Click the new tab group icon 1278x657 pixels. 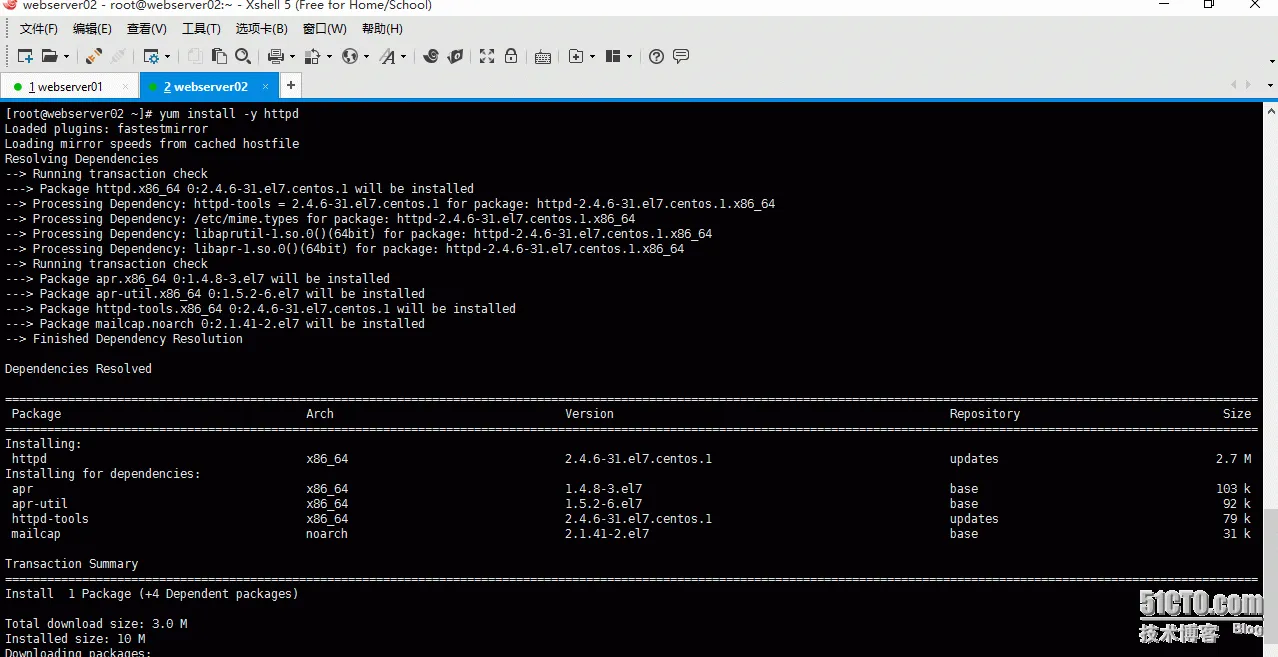576,56
